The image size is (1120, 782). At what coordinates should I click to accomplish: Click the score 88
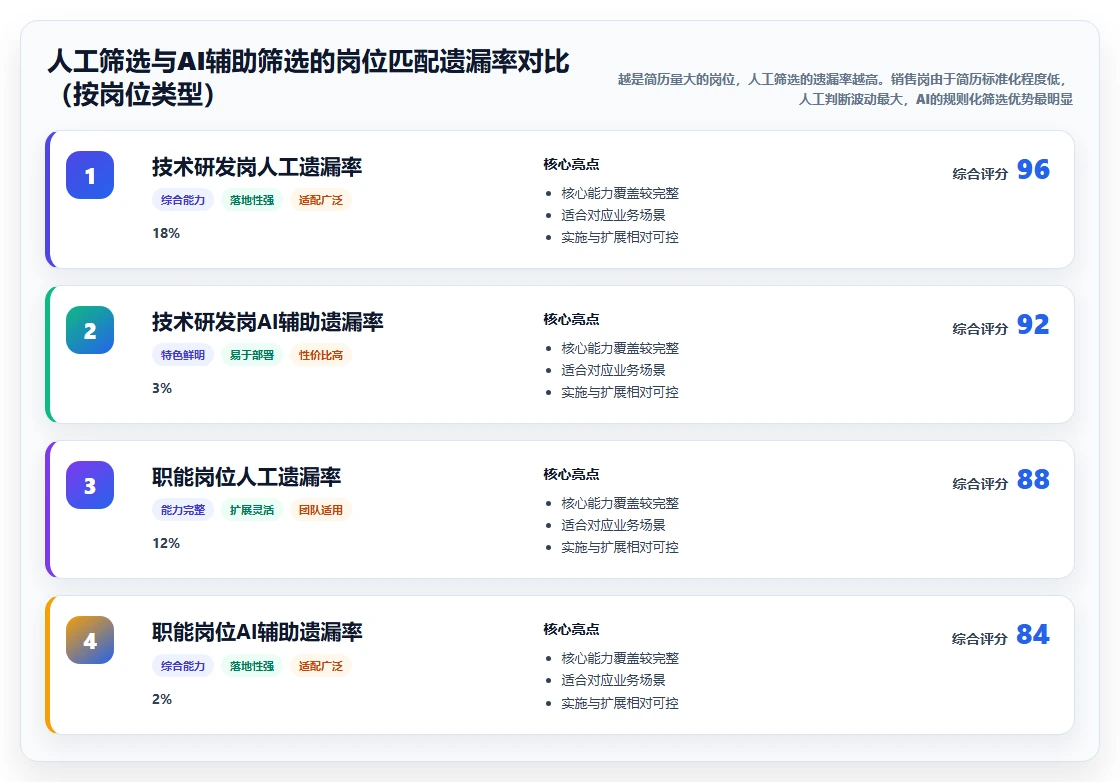[1033, 479]
